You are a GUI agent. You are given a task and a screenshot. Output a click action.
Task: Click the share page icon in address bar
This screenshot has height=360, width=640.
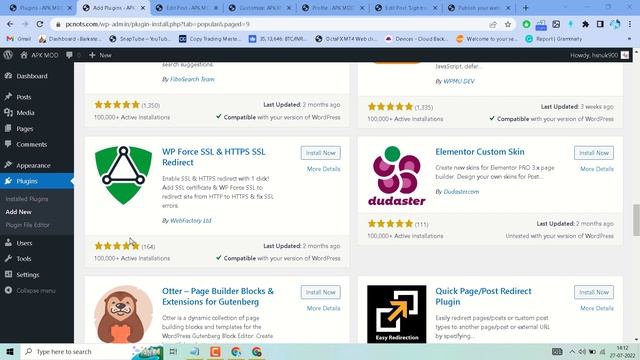pyautogui.click(x=493, y=24)
